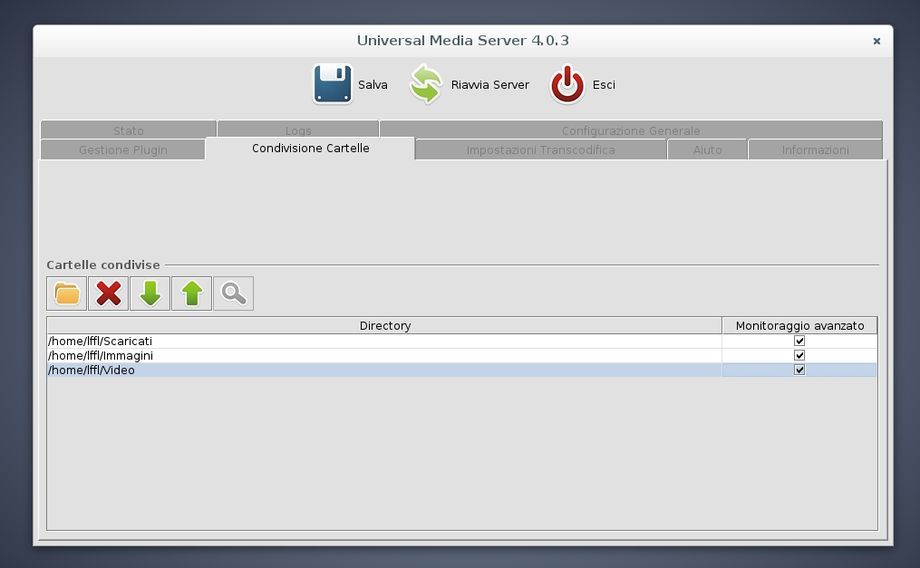
Task: Click the Riavvia Server label
Action: pos(490,85)
